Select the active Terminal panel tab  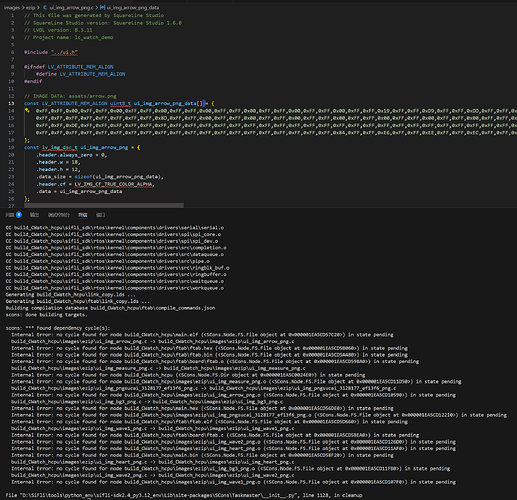[83, 215]
